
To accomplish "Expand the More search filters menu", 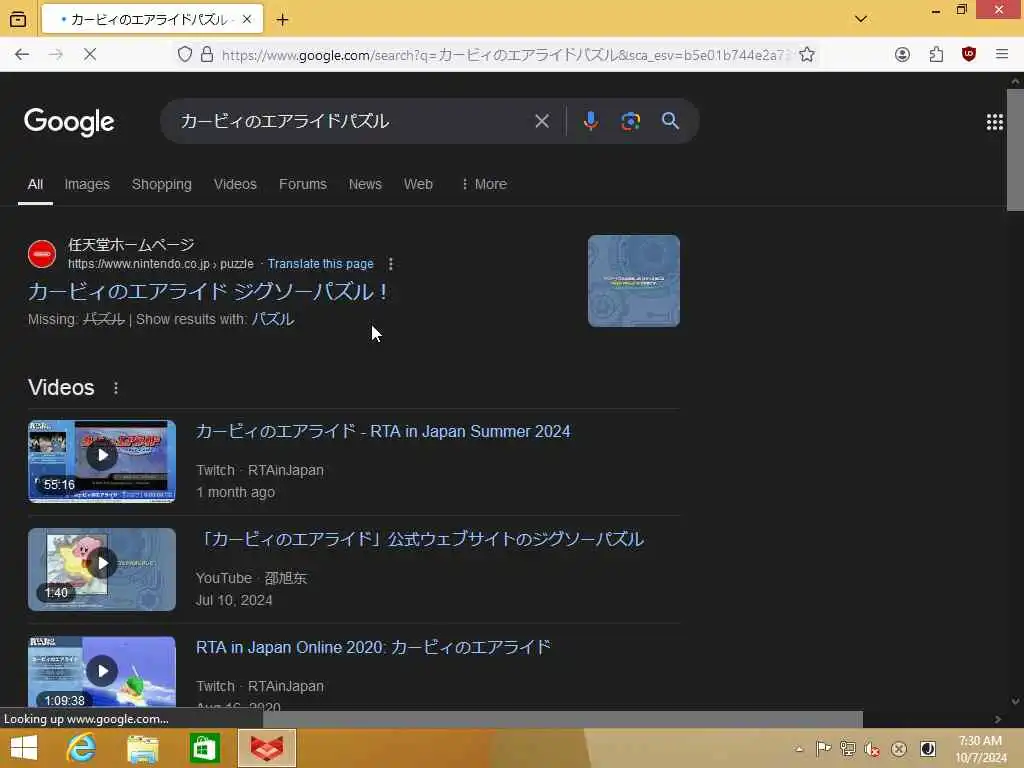I will coord(484,184).
